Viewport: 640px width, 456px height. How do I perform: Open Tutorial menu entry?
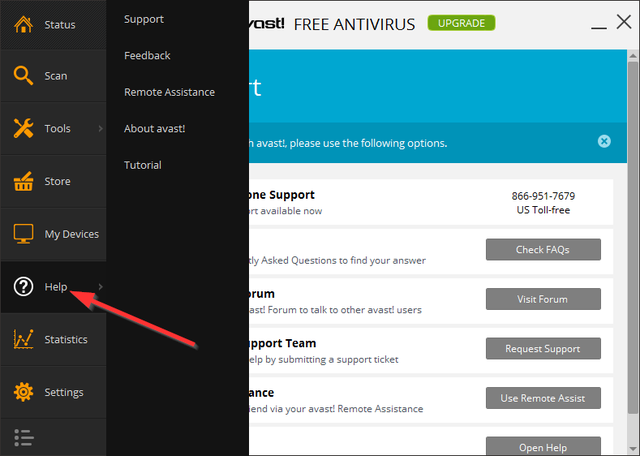(x=142, y=165)
